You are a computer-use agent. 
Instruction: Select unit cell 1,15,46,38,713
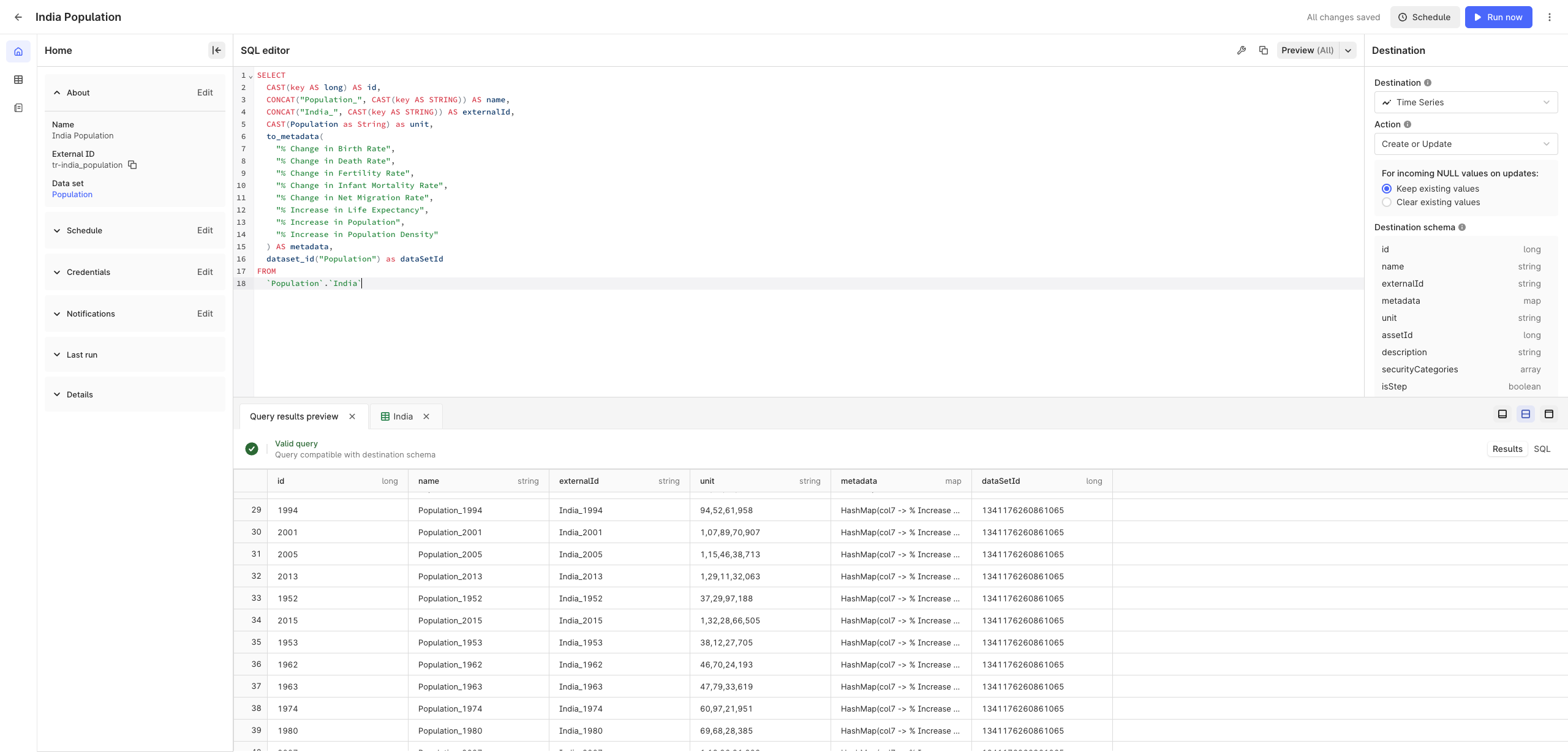click(x=760, y=554)
